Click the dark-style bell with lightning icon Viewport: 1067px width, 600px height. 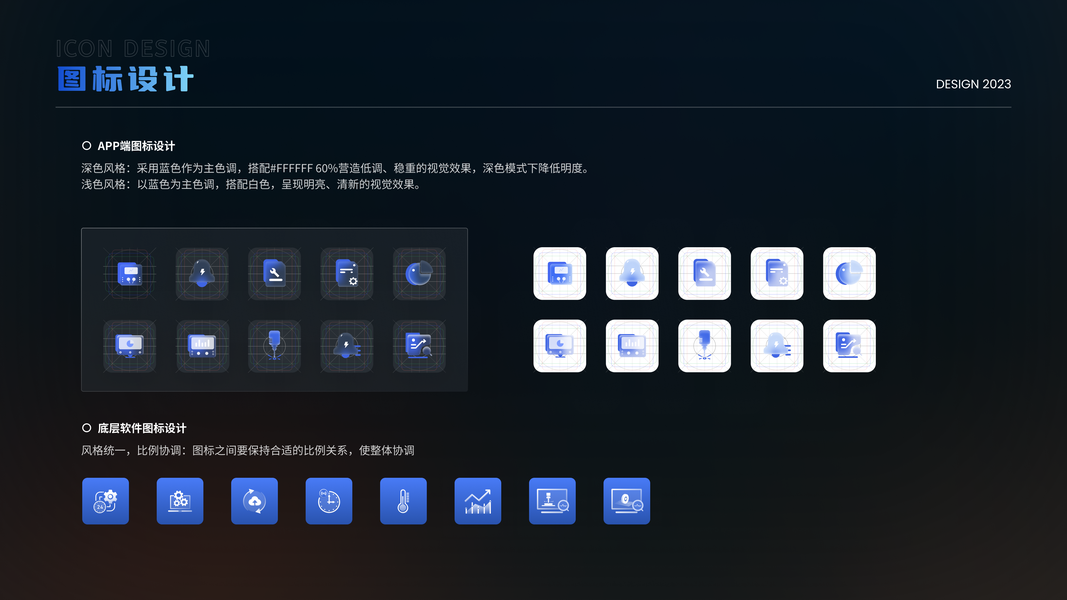point(202,273)
